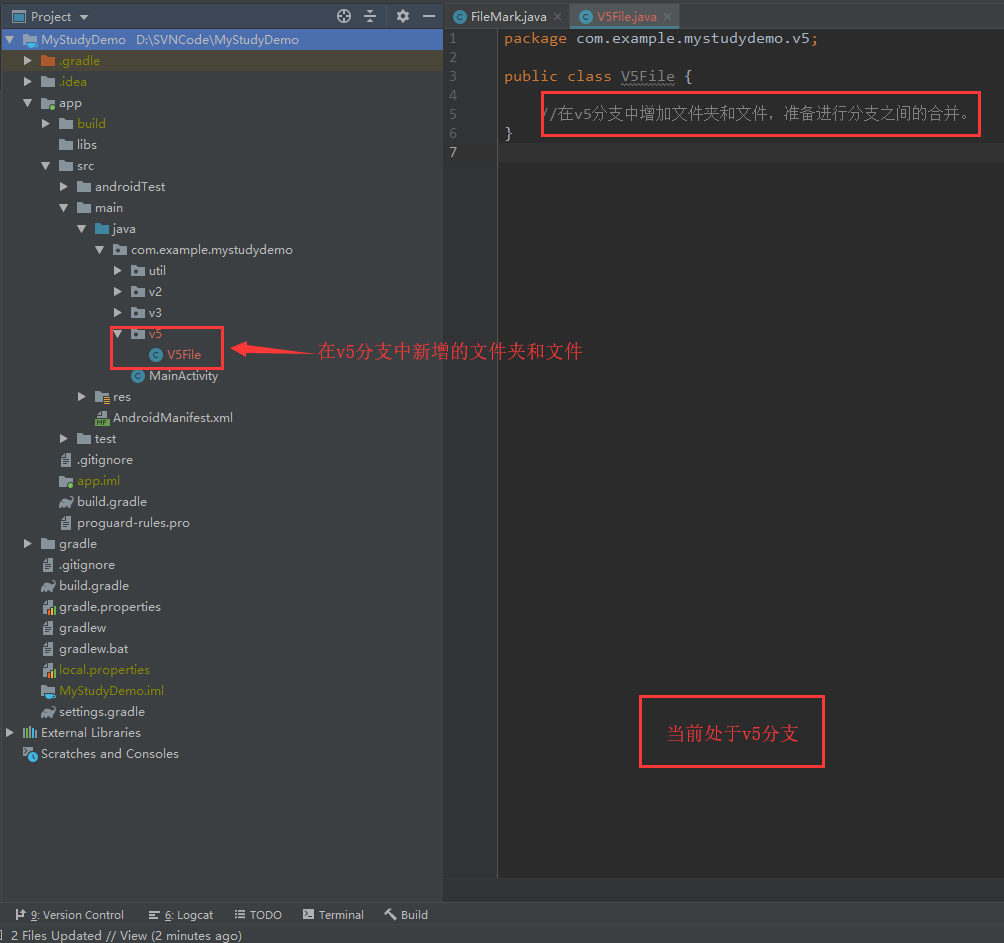Select External Libraries icon
This screenshot has width=1004, height=943.
tap(30, 733)
